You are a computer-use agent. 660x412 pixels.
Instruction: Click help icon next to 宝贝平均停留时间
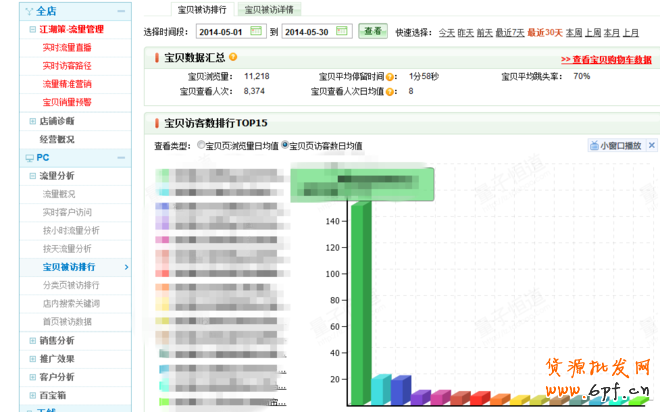390,76
